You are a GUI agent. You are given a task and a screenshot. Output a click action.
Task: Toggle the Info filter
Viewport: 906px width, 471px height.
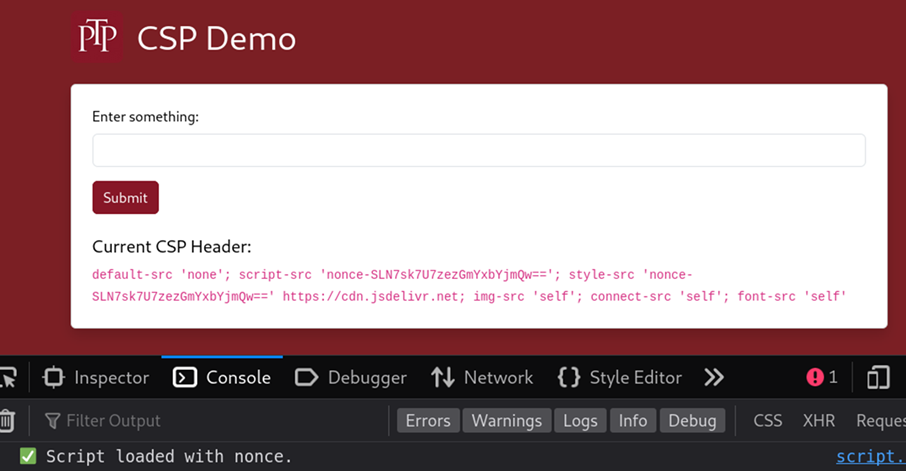[633, 421]
